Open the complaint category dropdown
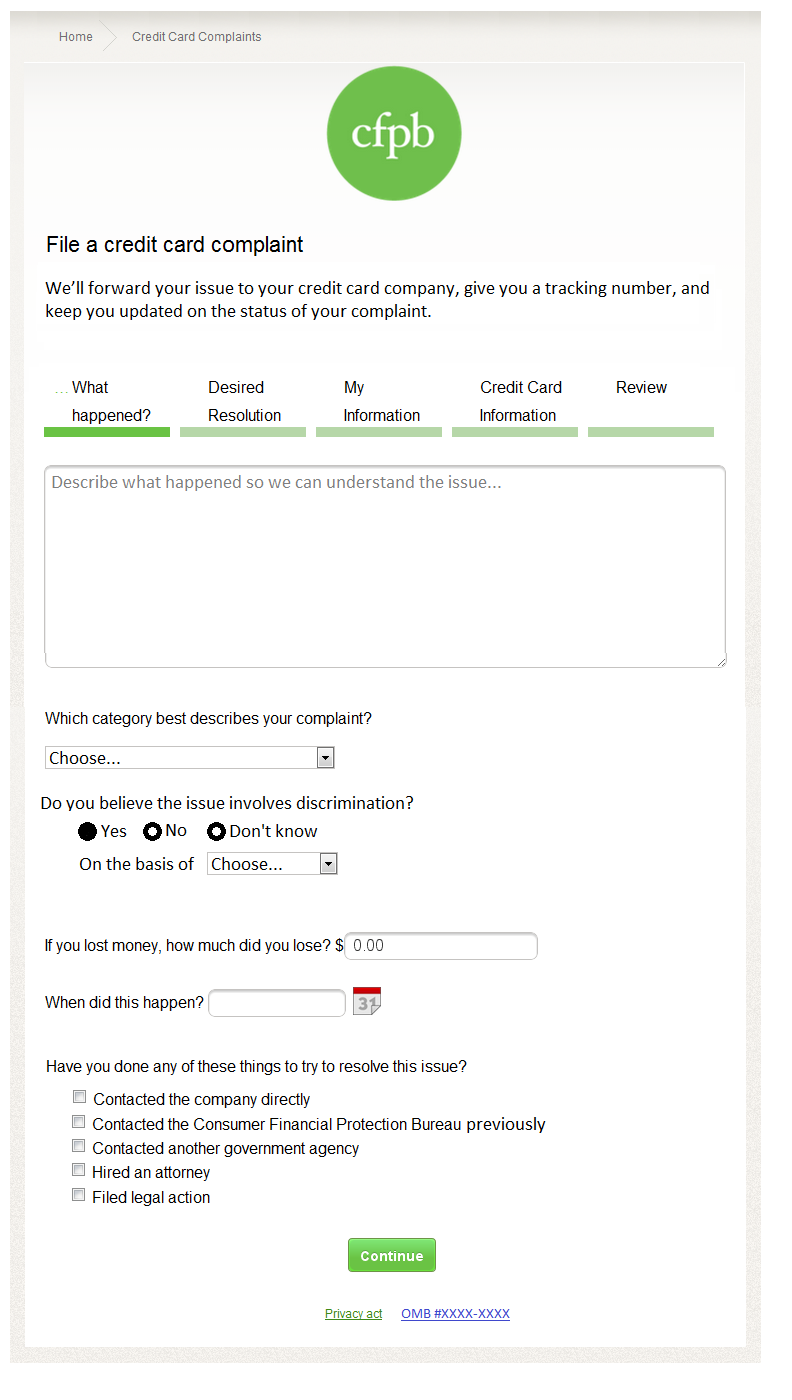This screenshot has height=1400, width=792. point(189,758)
